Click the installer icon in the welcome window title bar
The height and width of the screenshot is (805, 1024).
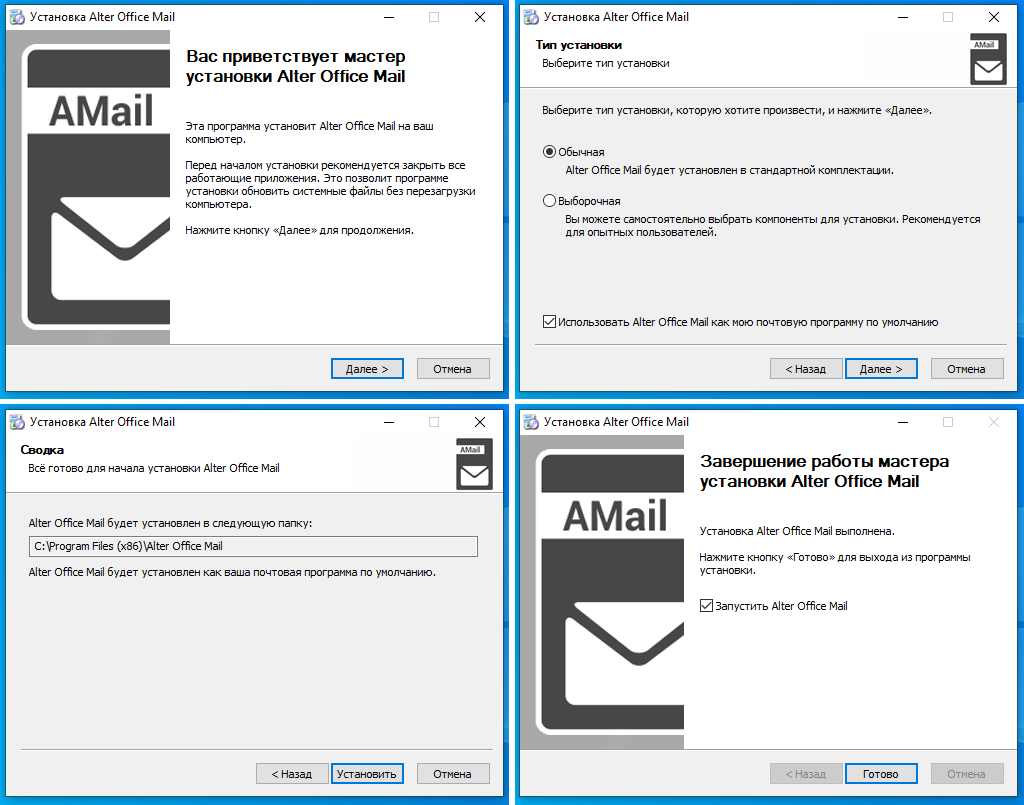pos(18,17)
